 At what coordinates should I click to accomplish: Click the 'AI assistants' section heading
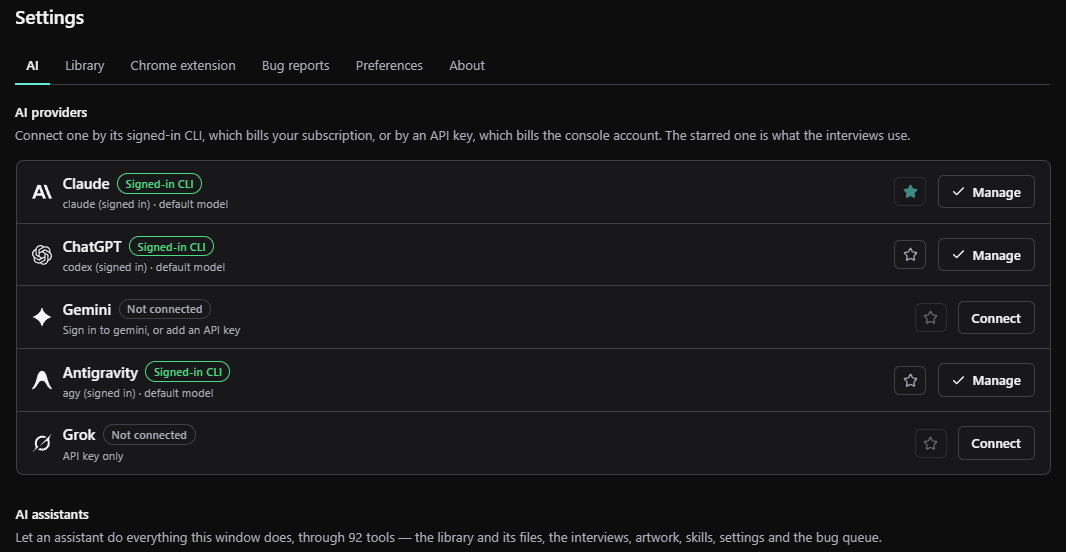click(52, 515)
